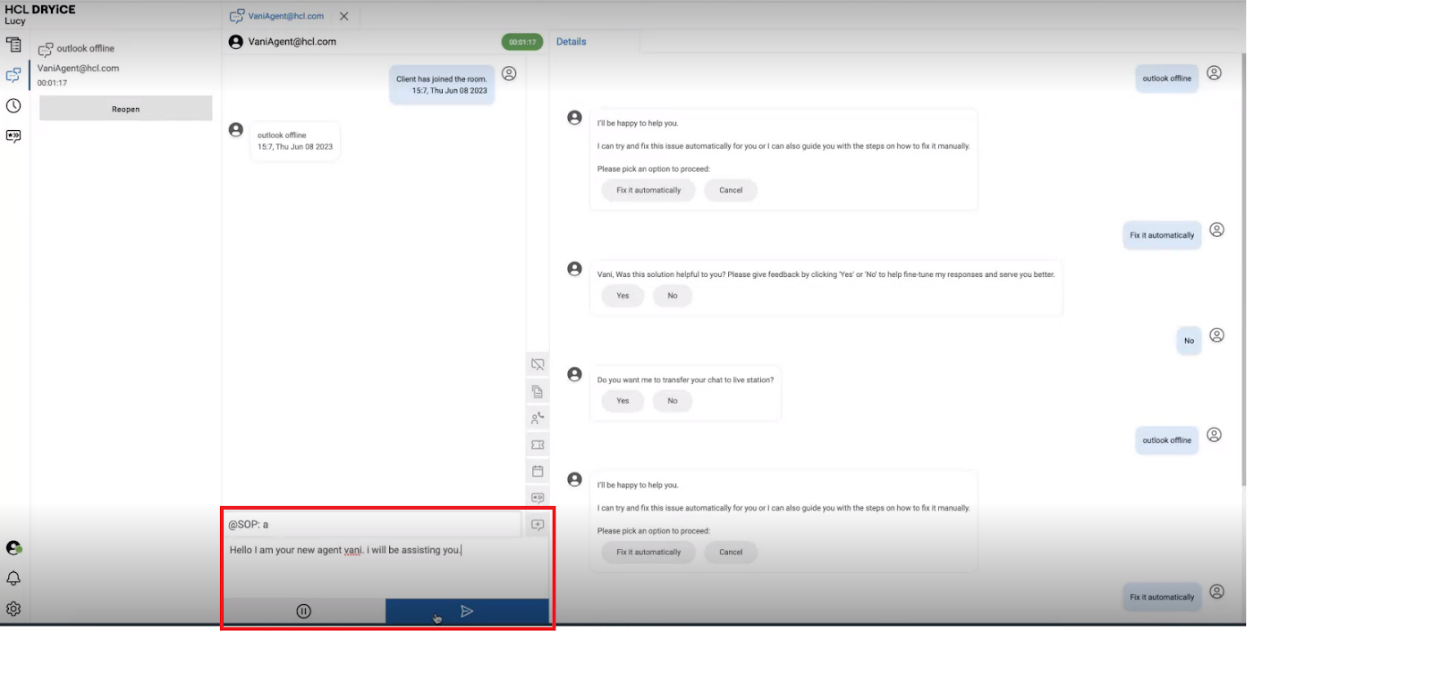Image resolution: width=1431 pixels, height=679 pixels.
Task: Click the calendar icon in the chat toolbar
Action: tap(537, 469)
